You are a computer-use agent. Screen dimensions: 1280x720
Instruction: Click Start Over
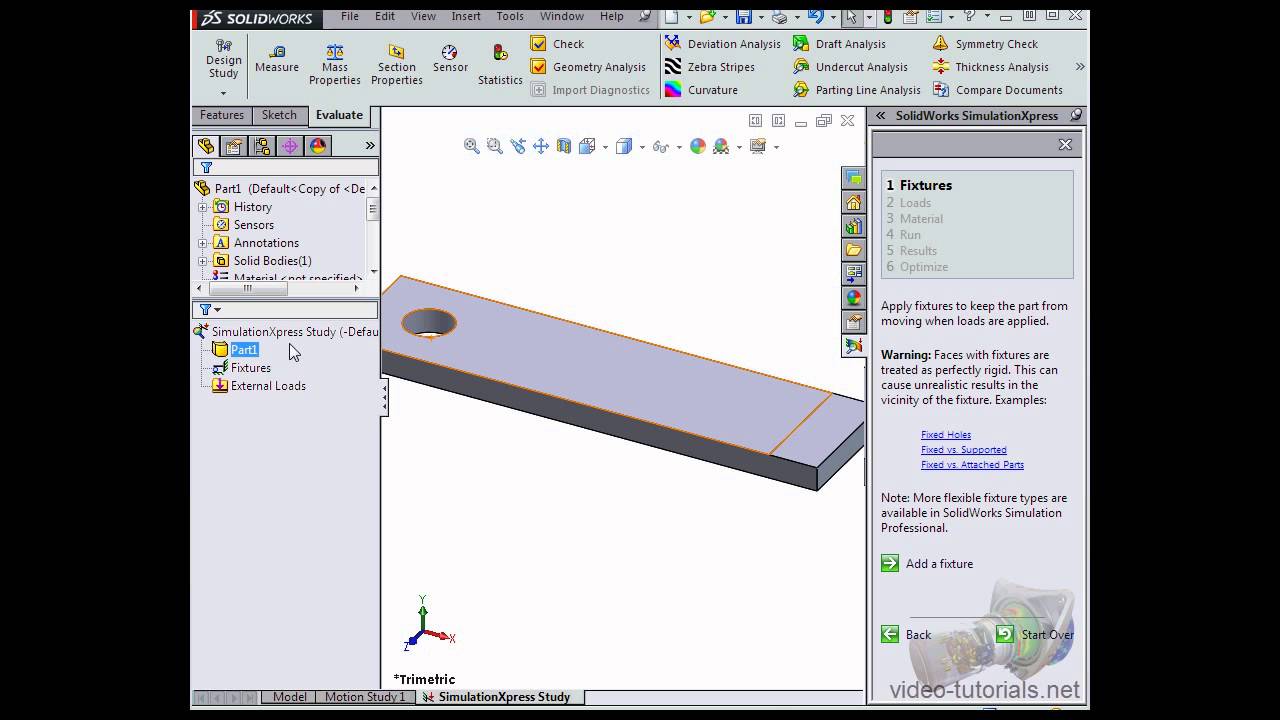coord(1035,635)
